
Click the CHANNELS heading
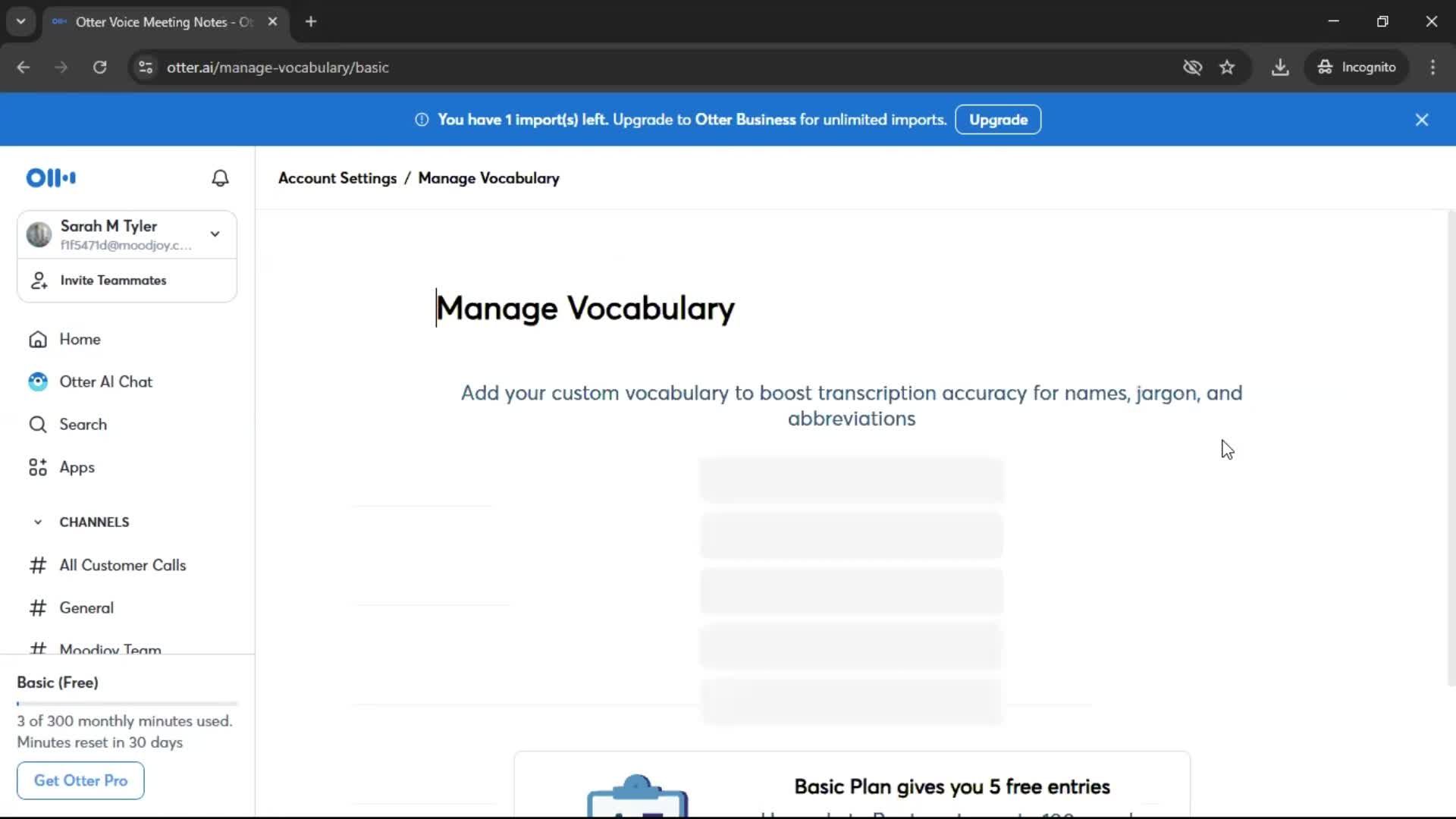coord(95,522)
